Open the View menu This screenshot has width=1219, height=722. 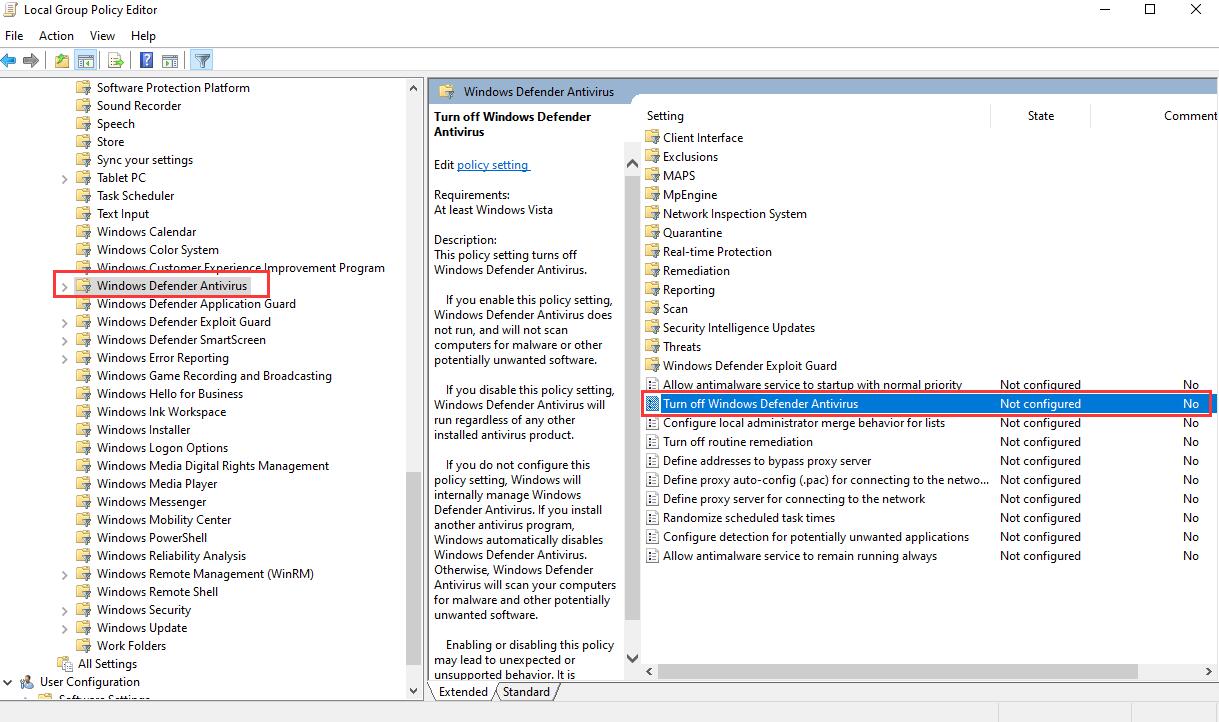pyautogui.click(x=103, y=36)
